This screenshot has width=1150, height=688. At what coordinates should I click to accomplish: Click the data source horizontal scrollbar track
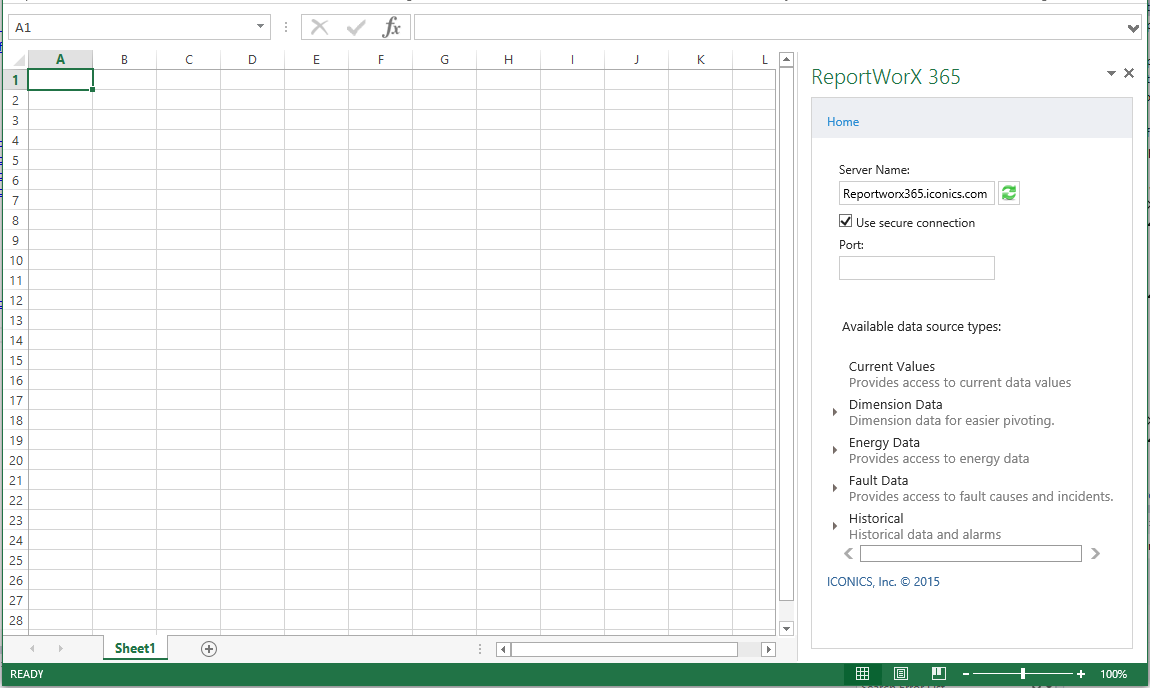coord(970,554)
